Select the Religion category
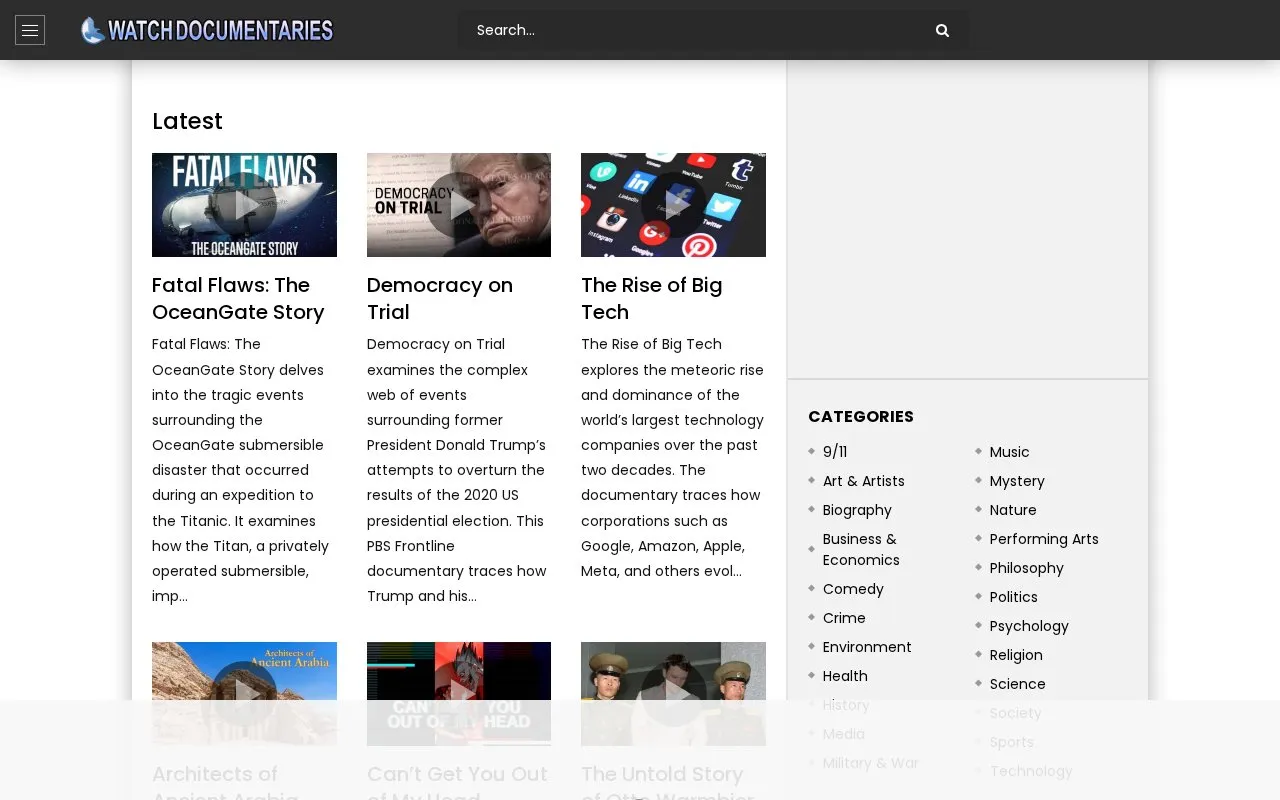 (x=1016, y=655)
